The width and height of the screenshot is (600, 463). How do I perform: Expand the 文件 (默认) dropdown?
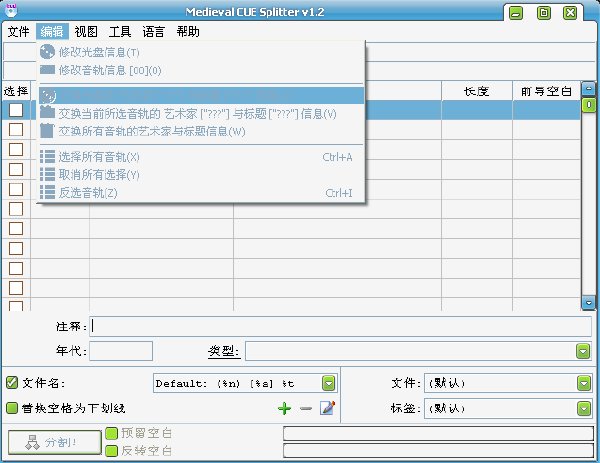pyautogui.click(x=584, y=383)
